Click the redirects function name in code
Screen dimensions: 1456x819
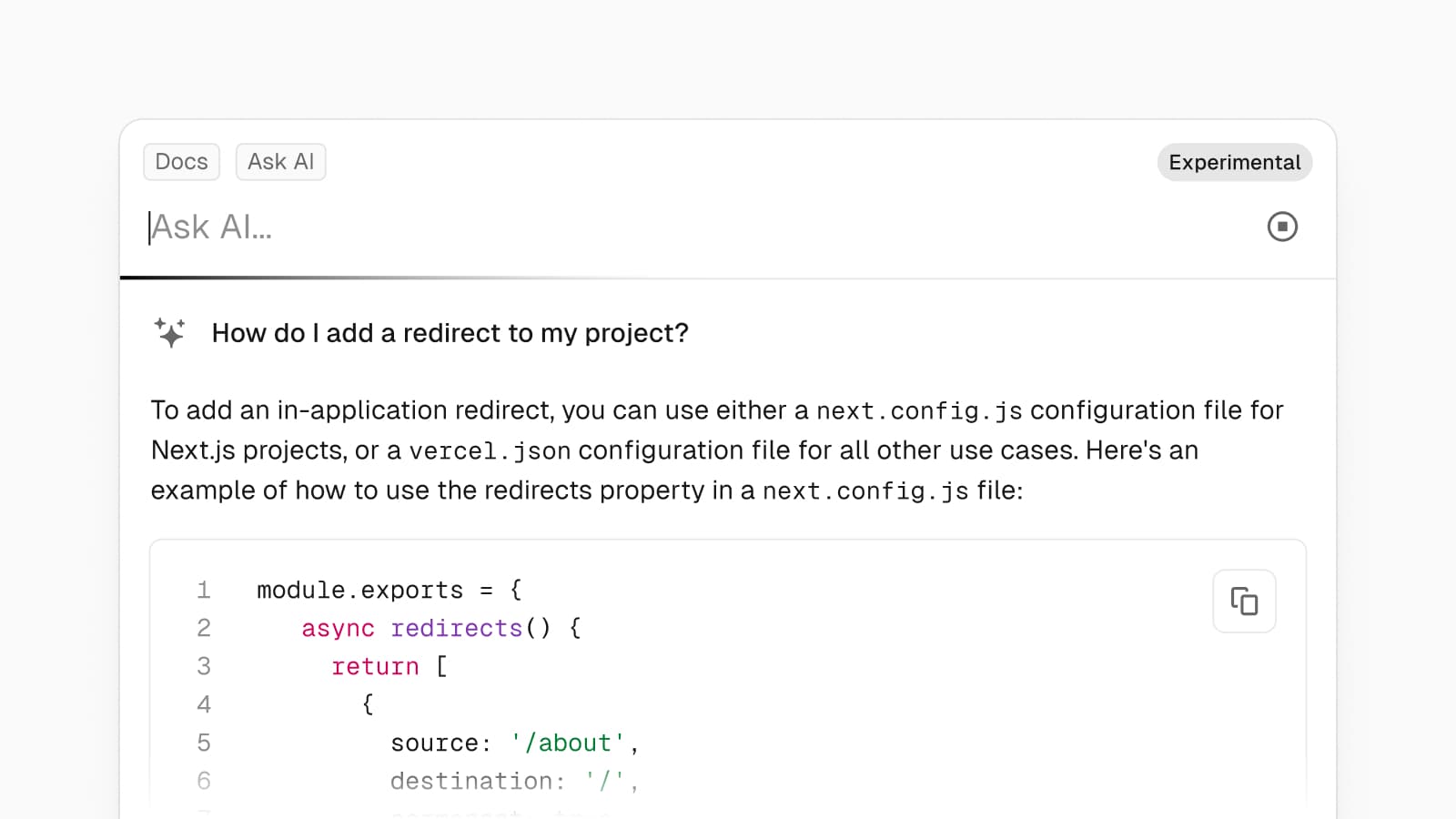click(457, 629)
